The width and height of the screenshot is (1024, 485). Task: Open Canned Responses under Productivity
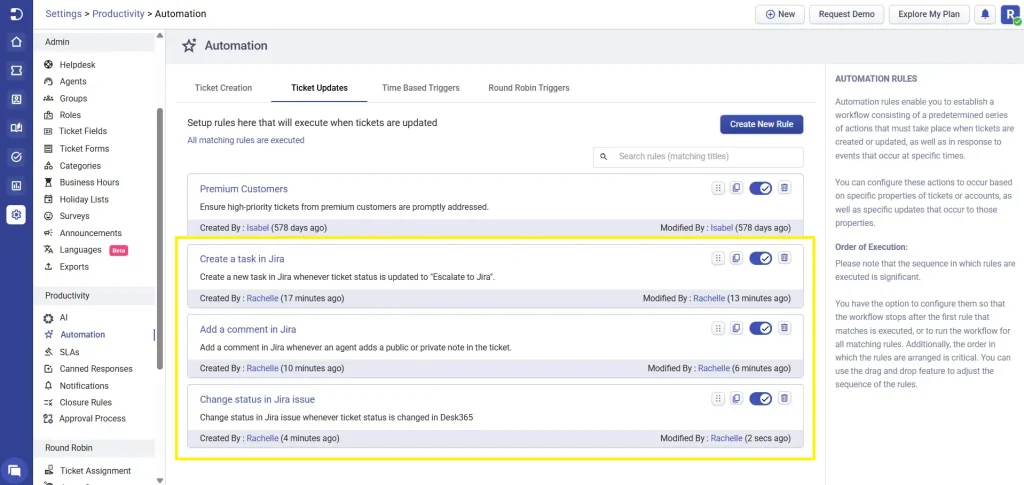(x=96, y=369)
